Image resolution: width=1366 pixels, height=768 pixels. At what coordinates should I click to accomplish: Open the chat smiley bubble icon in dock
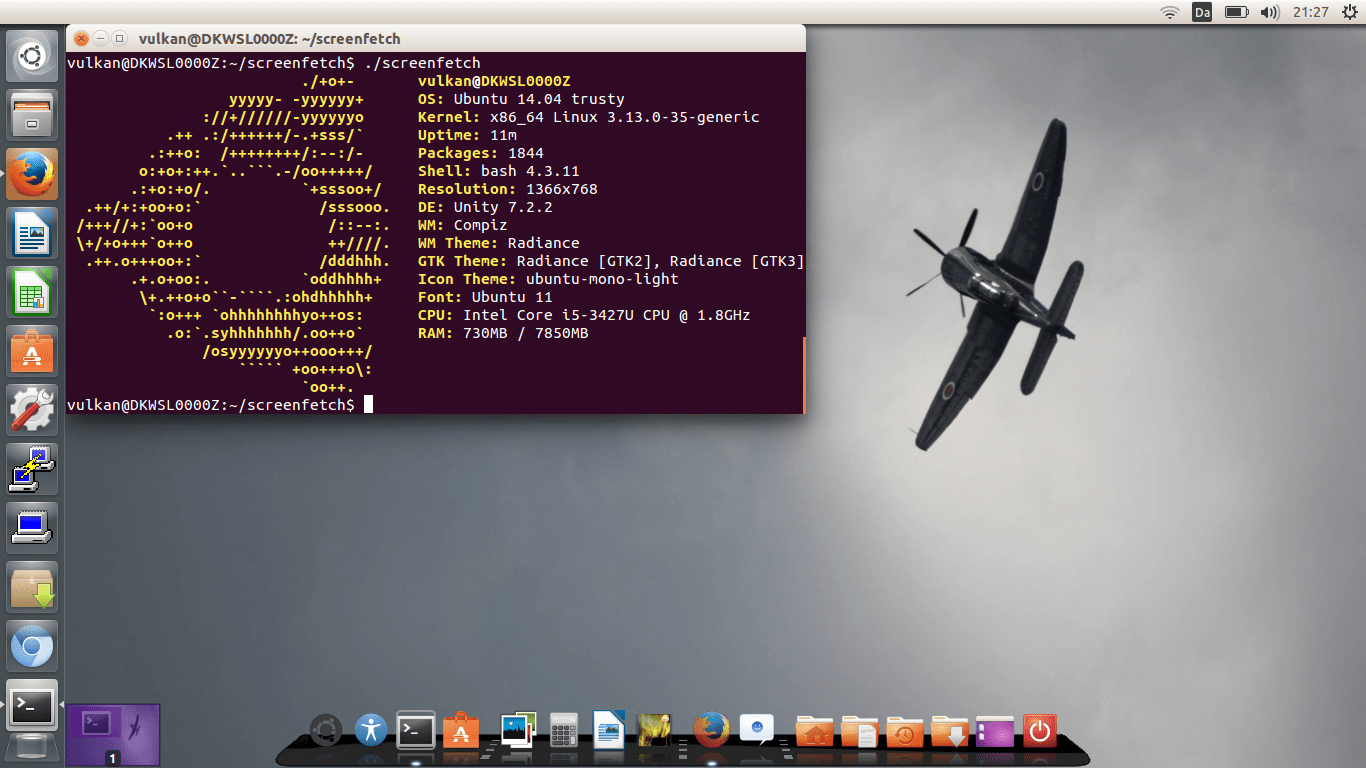[757, 729]
